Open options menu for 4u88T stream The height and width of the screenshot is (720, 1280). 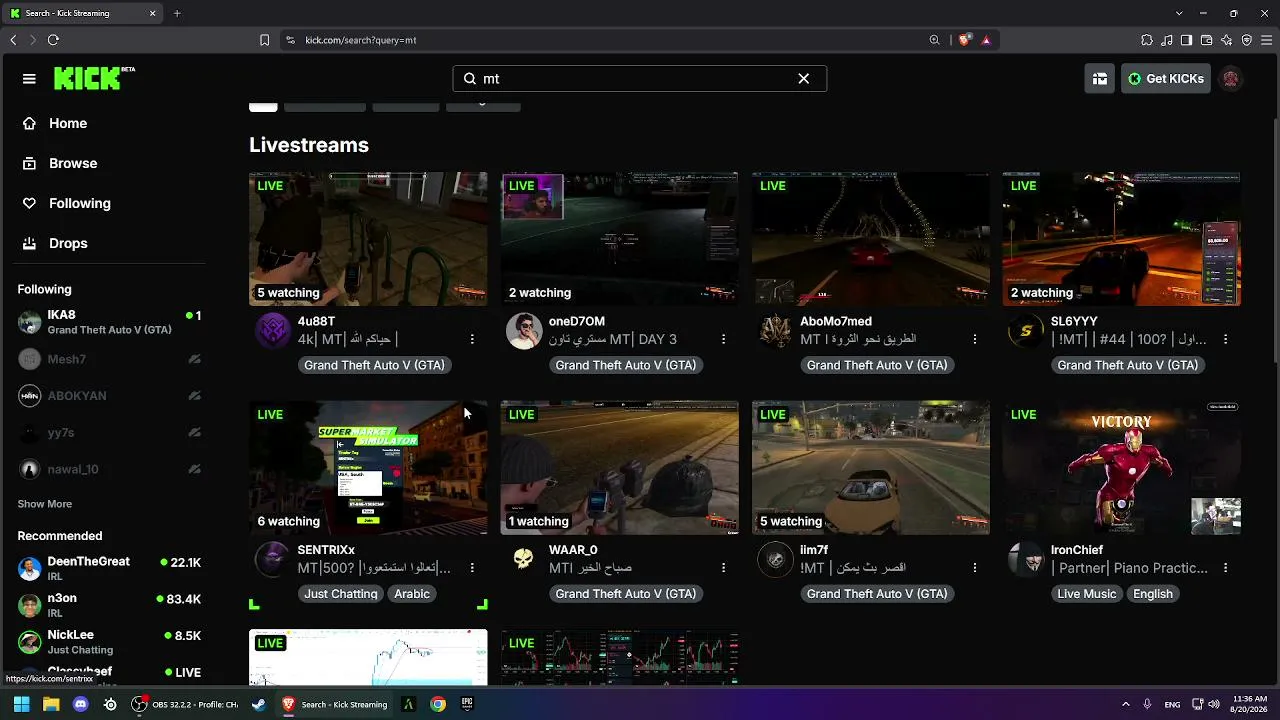472,339
